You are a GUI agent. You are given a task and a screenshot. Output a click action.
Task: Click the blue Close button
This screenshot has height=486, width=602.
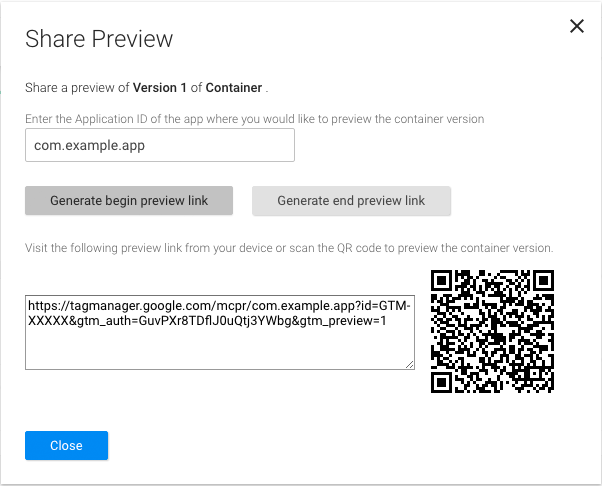click(x=66, y=445)
